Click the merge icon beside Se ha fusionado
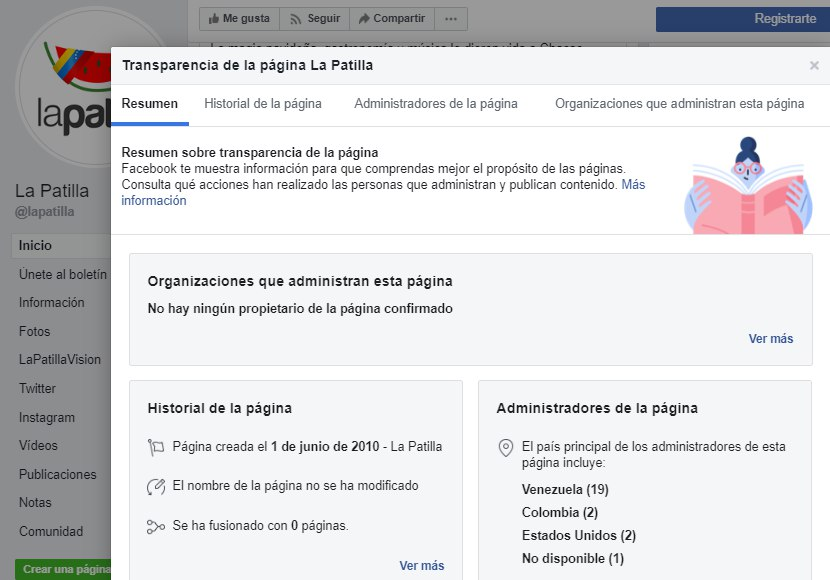 [x=156, y=527]
